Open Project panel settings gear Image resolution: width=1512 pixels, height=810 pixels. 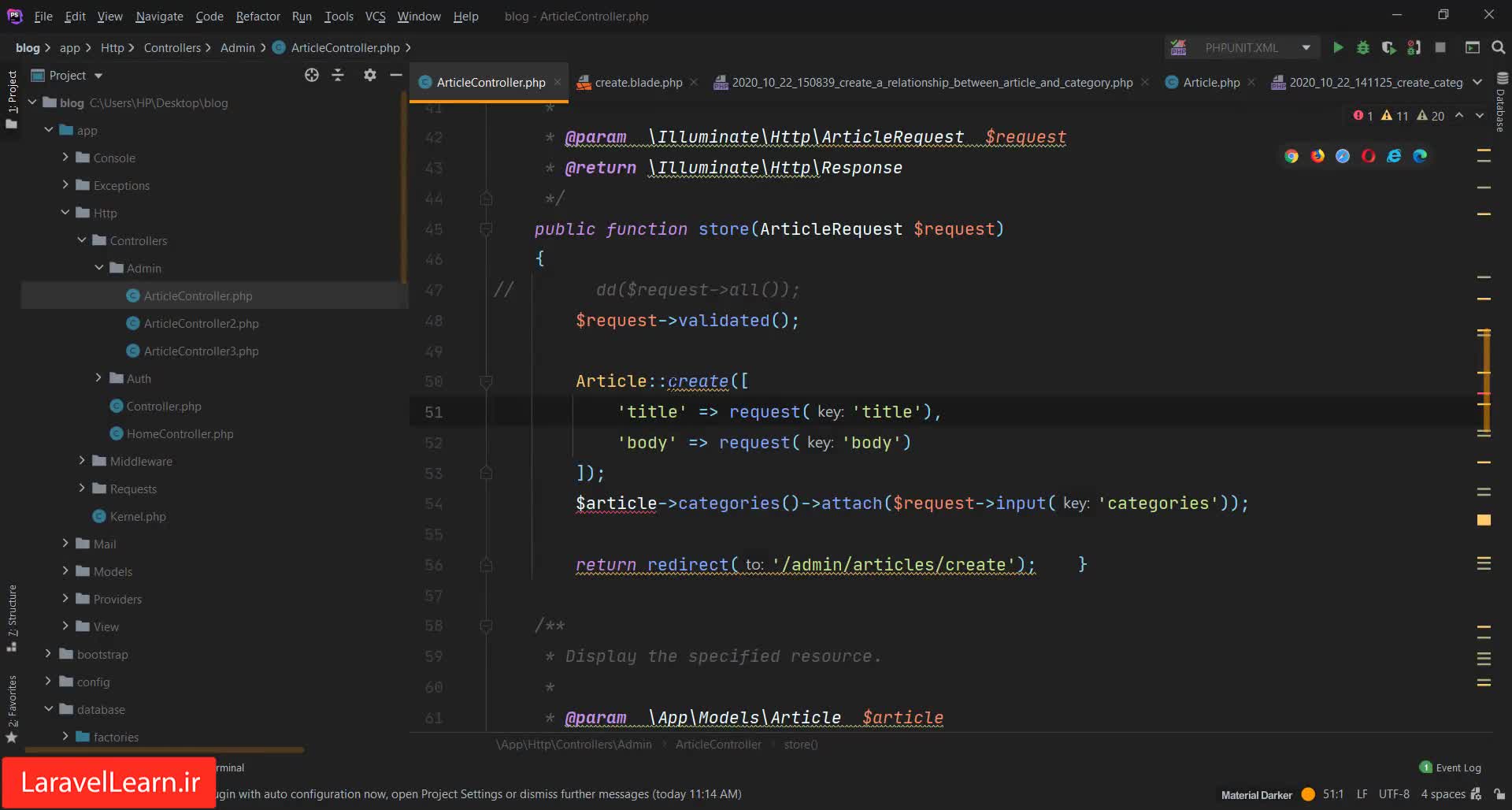369,75
